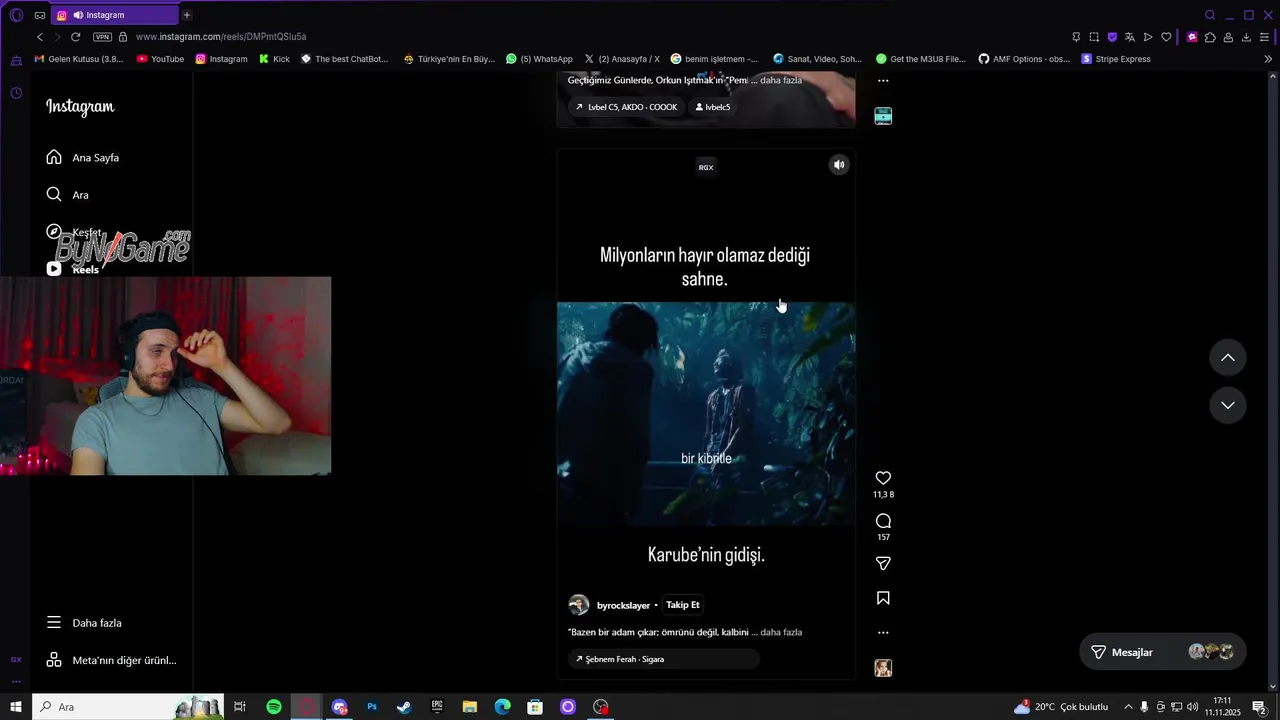
Task: Open the Opera GX menu icon
Action: pos(16,15)
